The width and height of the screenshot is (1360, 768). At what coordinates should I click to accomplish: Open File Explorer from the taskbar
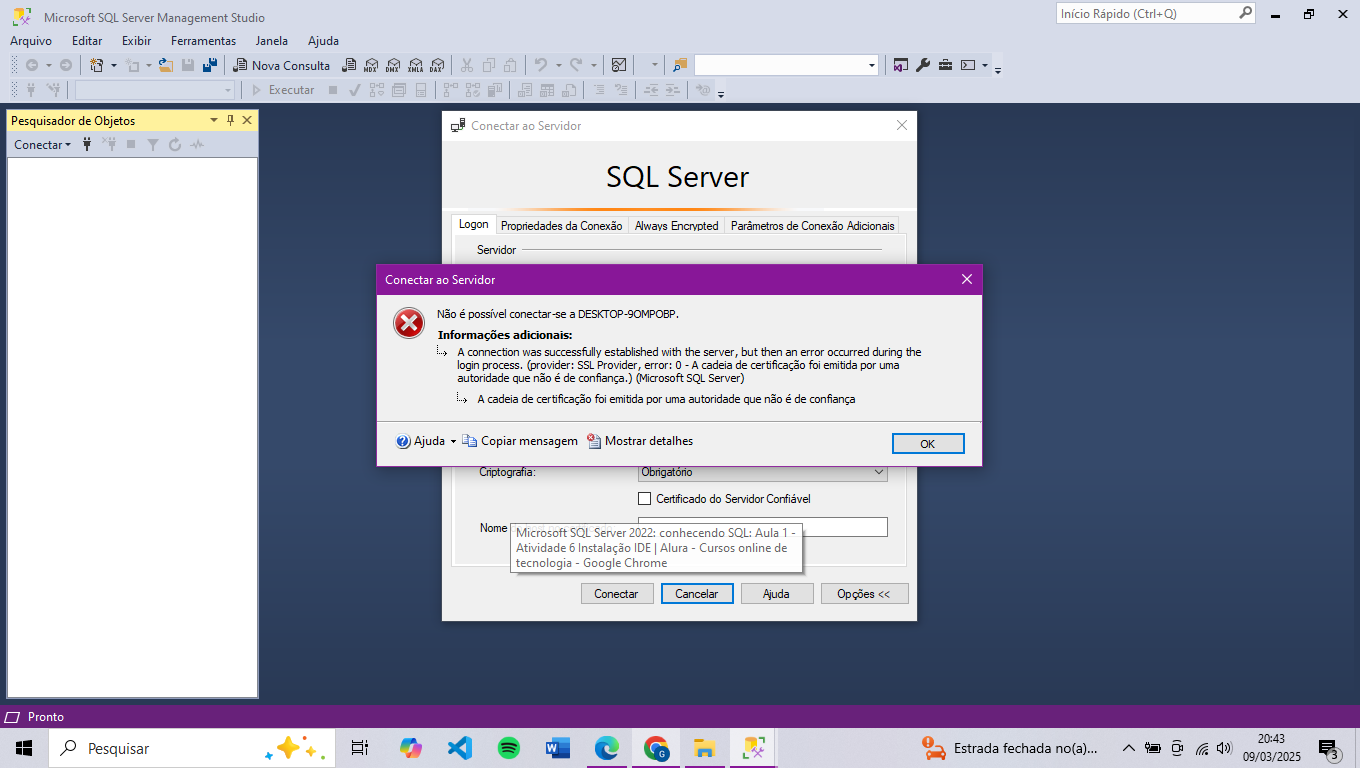coord(704,747)
